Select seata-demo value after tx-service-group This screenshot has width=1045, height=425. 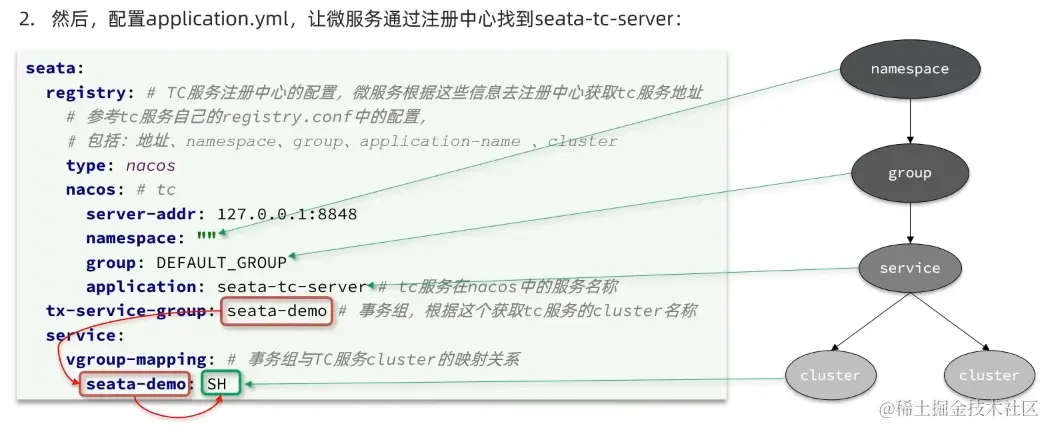pyautogui.click(x=277, y=311)
